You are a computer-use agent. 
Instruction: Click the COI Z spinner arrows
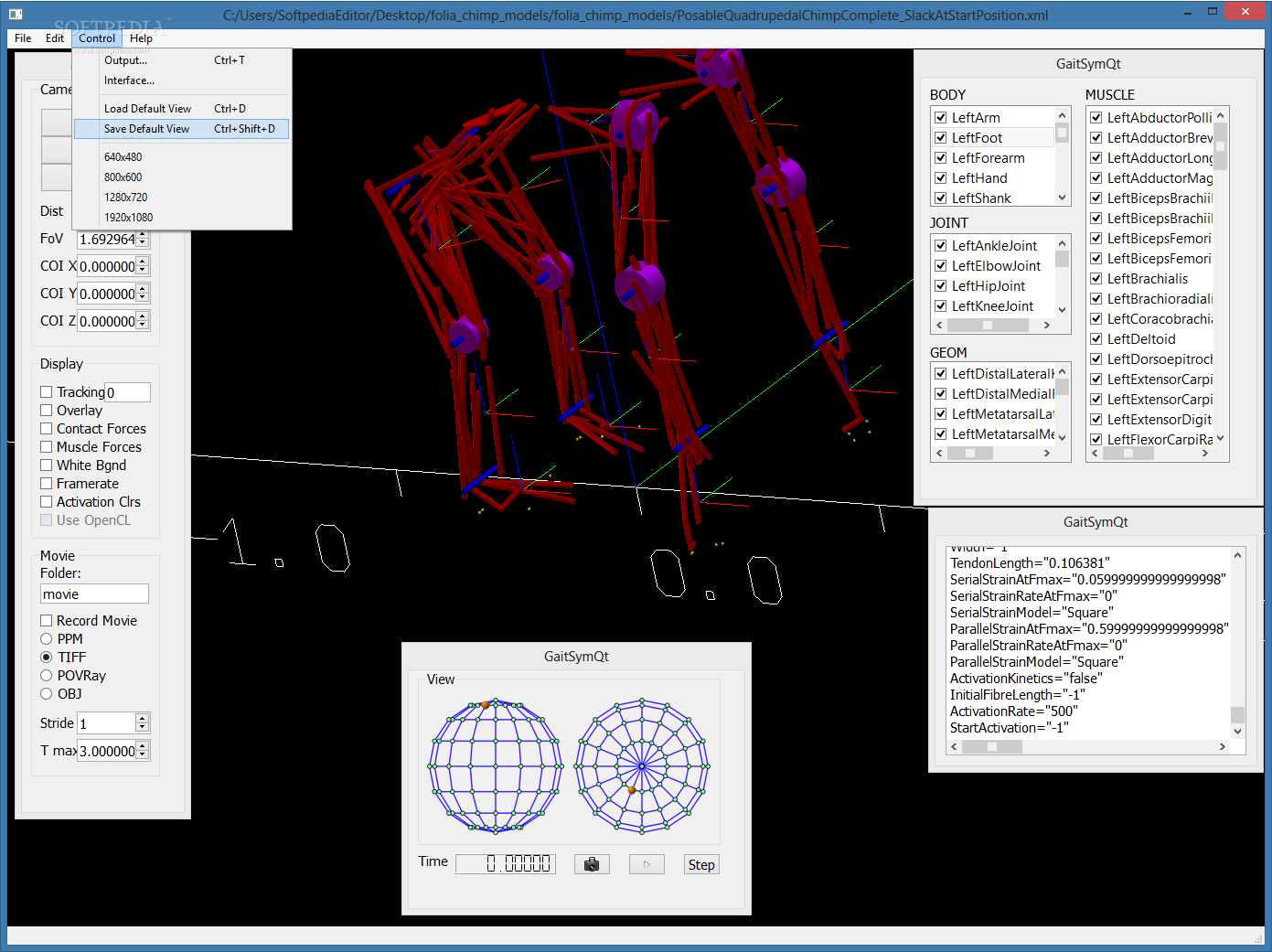143,321
